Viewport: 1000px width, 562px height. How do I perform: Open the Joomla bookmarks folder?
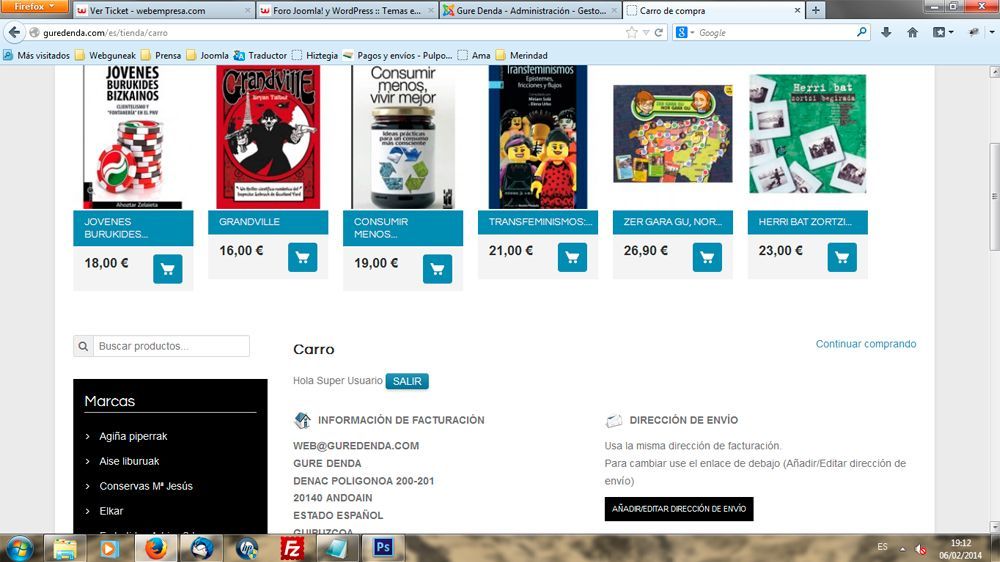(x=207, y=55)
